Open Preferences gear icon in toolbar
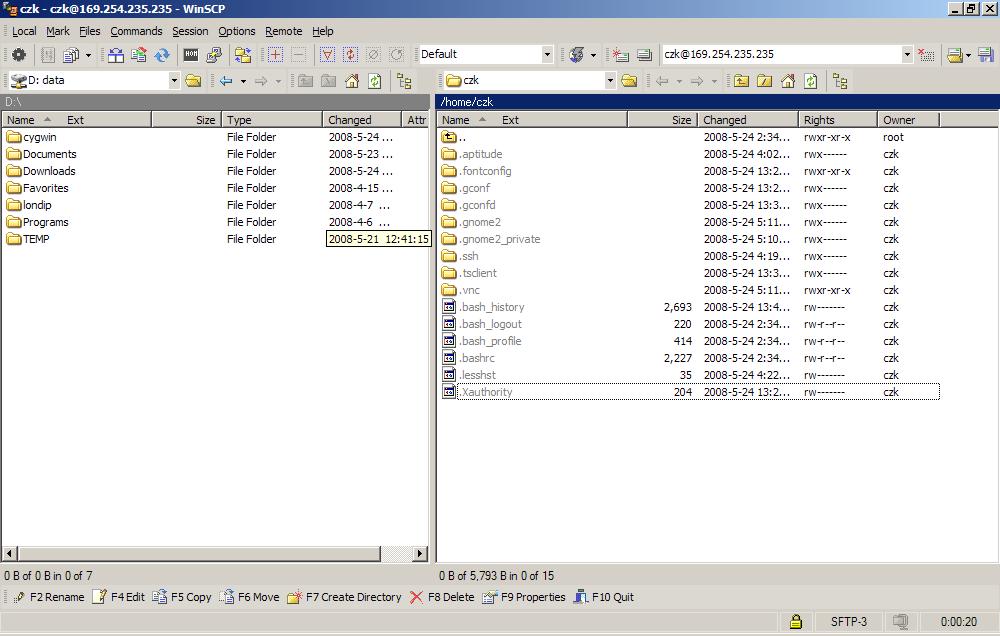 point(19,55)
